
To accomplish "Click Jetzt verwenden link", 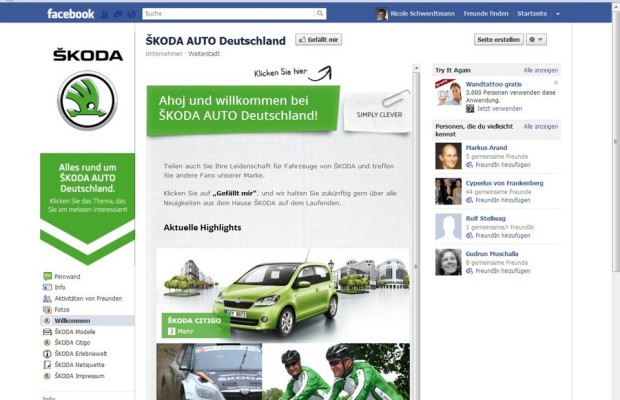I will (499, 108).
